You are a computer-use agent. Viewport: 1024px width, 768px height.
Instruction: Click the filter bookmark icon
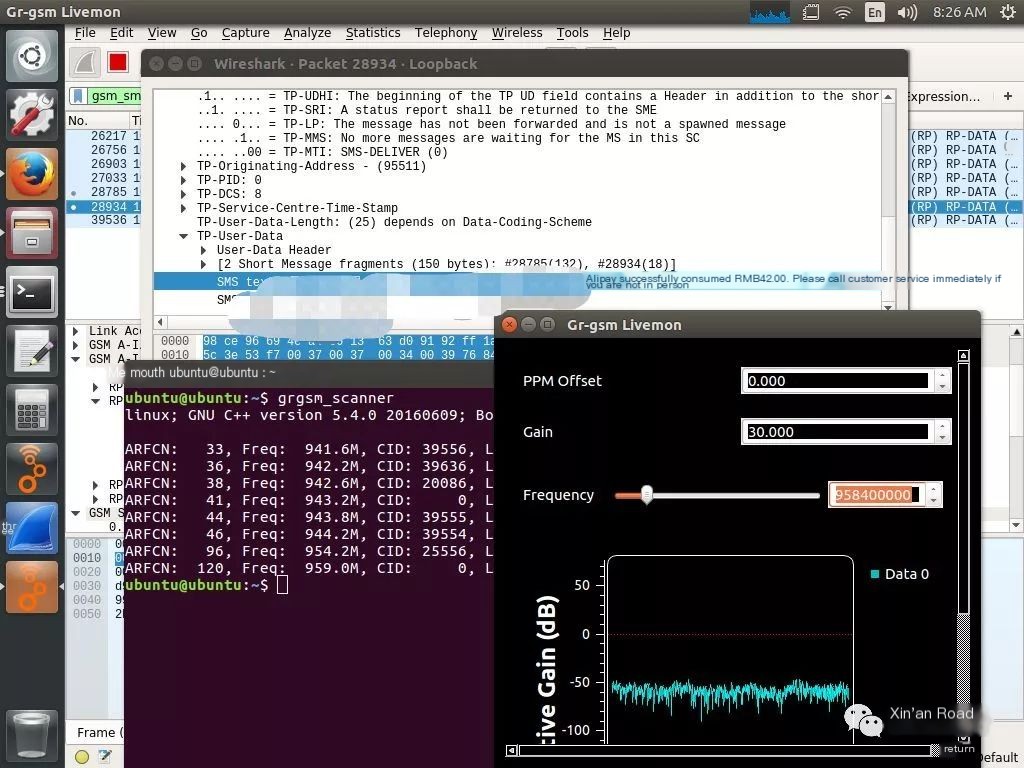[x=78, y=96]
